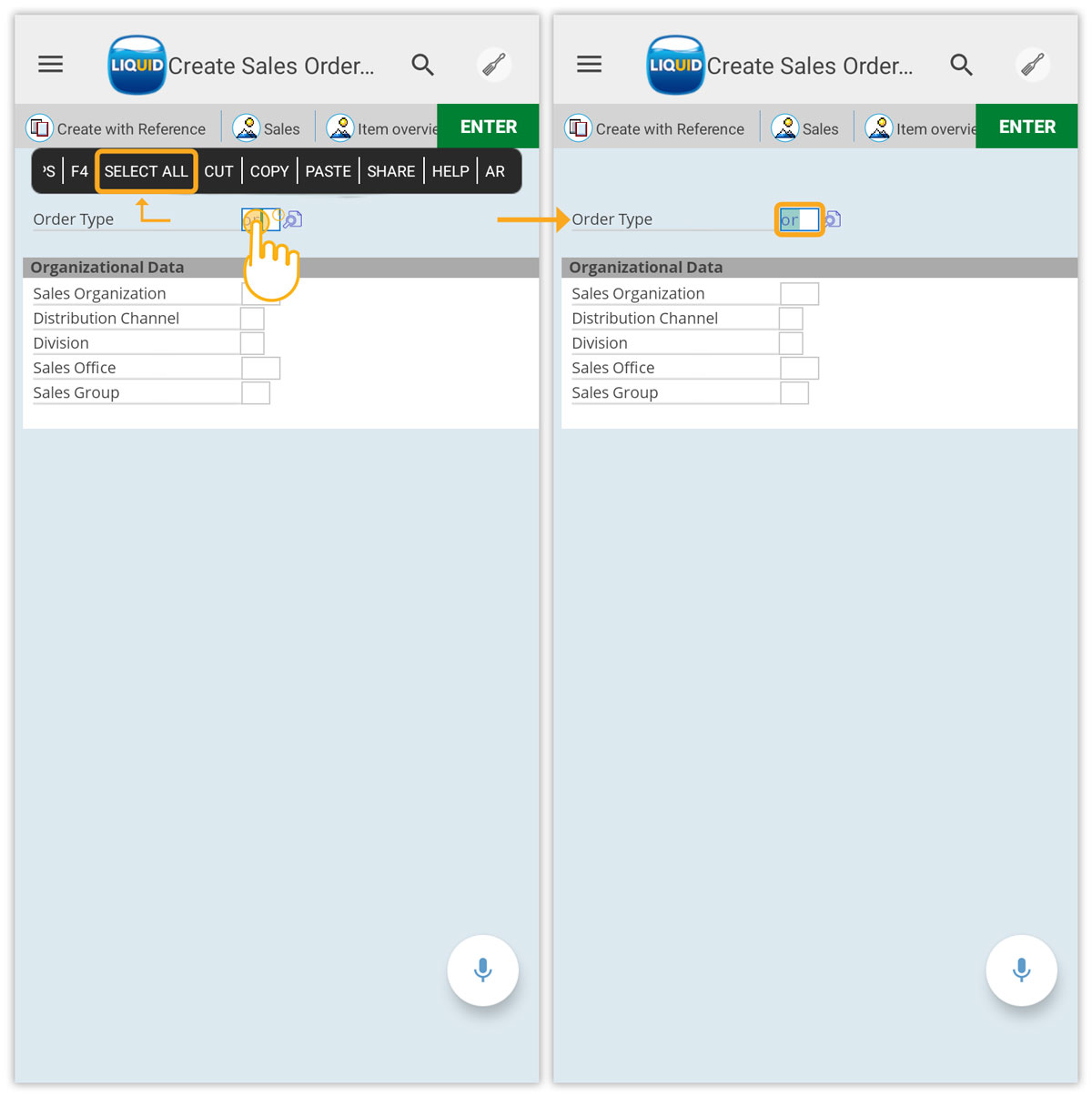Tap Division label on right screen
This screenshot has width=1092, height=1097.
click(600, 343)
